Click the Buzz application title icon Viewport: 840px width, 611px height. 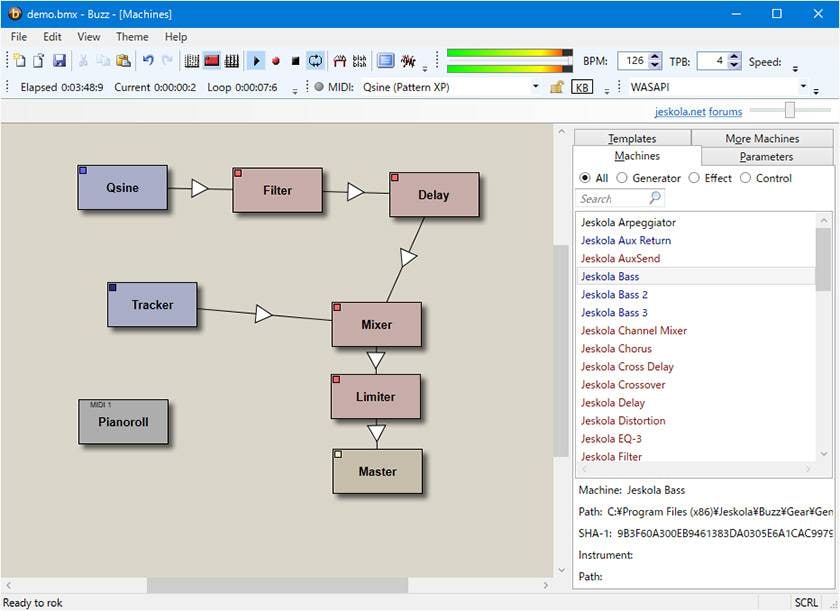(x=14, y=14)
